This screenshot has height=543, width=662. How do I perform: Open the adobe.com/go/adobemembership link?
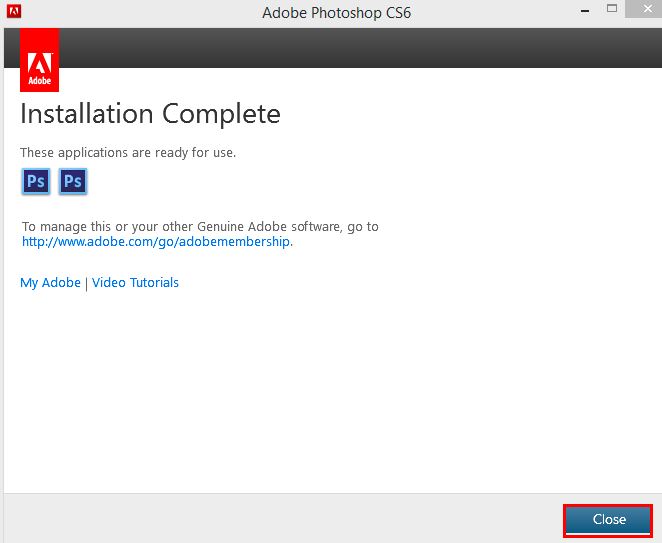[x=157, y=242]
